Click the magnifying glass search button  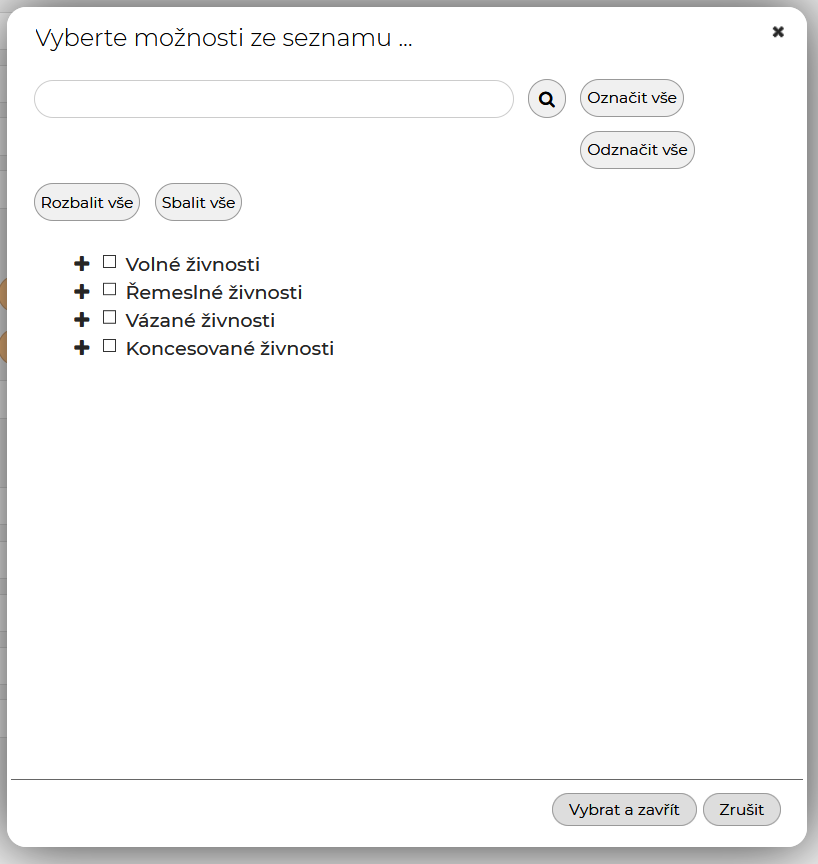point(546,99)
